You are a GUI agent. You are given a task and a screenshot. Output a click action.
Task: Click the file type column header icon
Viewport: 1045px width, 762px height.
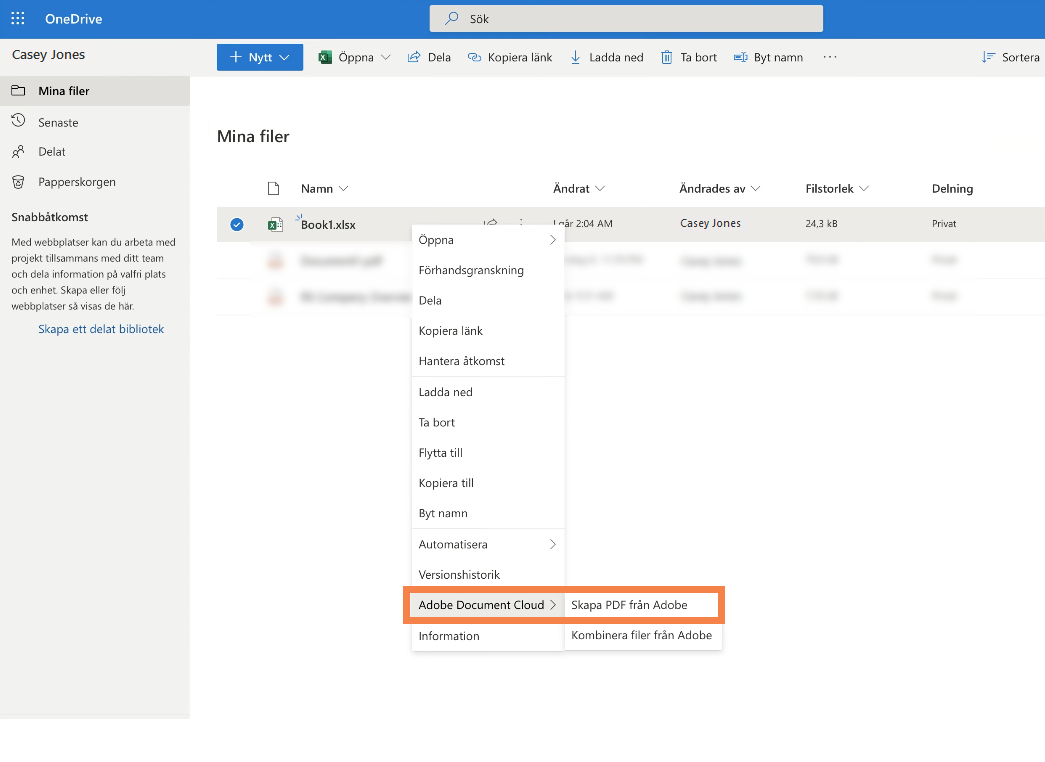click(x=273, y=189)
